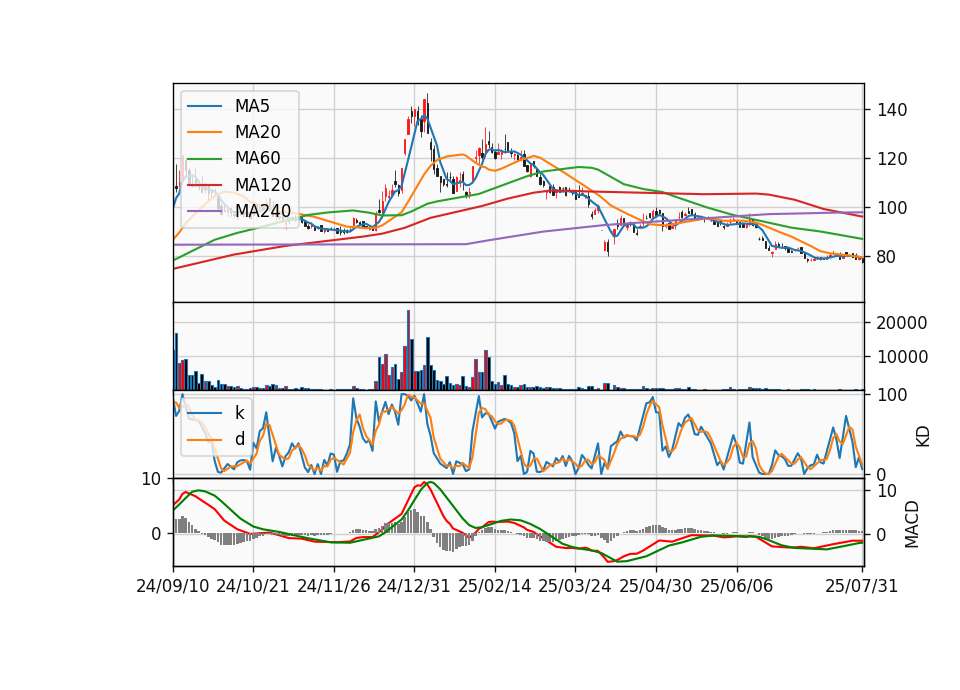Click the 24/10/21 date label
The height and width of the screenshot is (690, 960).
[253, 586]
